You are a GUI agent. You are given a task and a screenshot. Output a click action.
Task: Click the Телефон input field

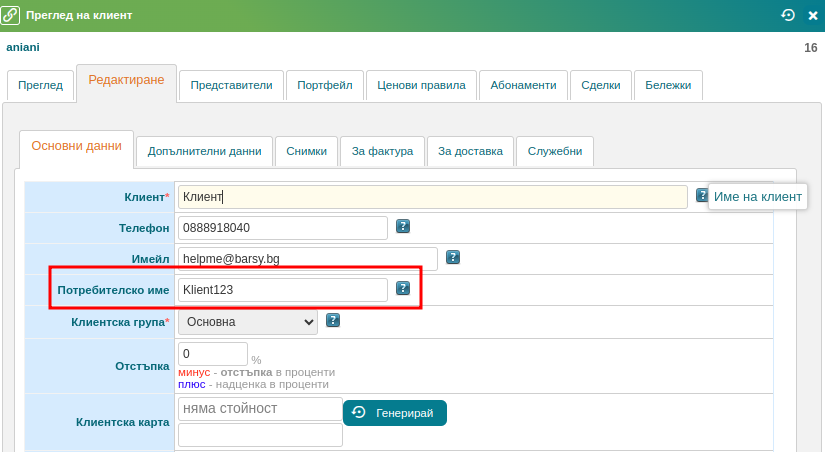pyautogui.click(x=283, y=228)
